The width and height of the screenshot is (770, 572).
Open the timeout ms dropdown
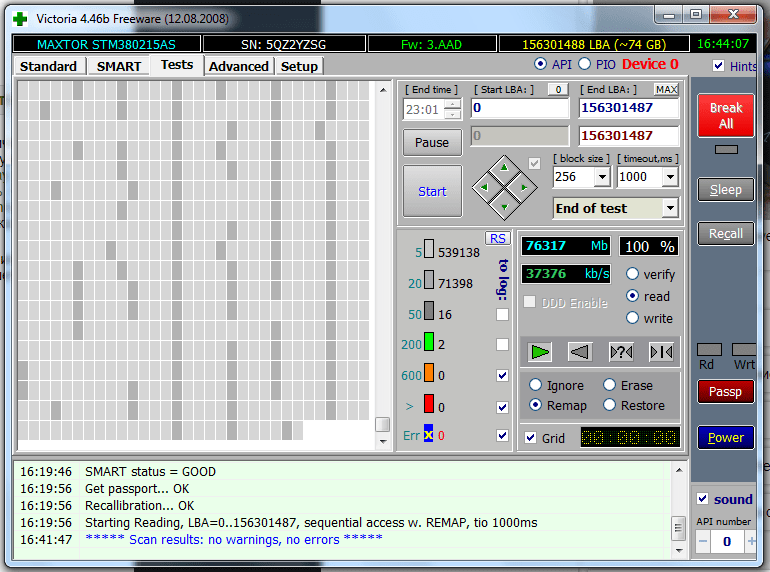click(x=668, y=177)
